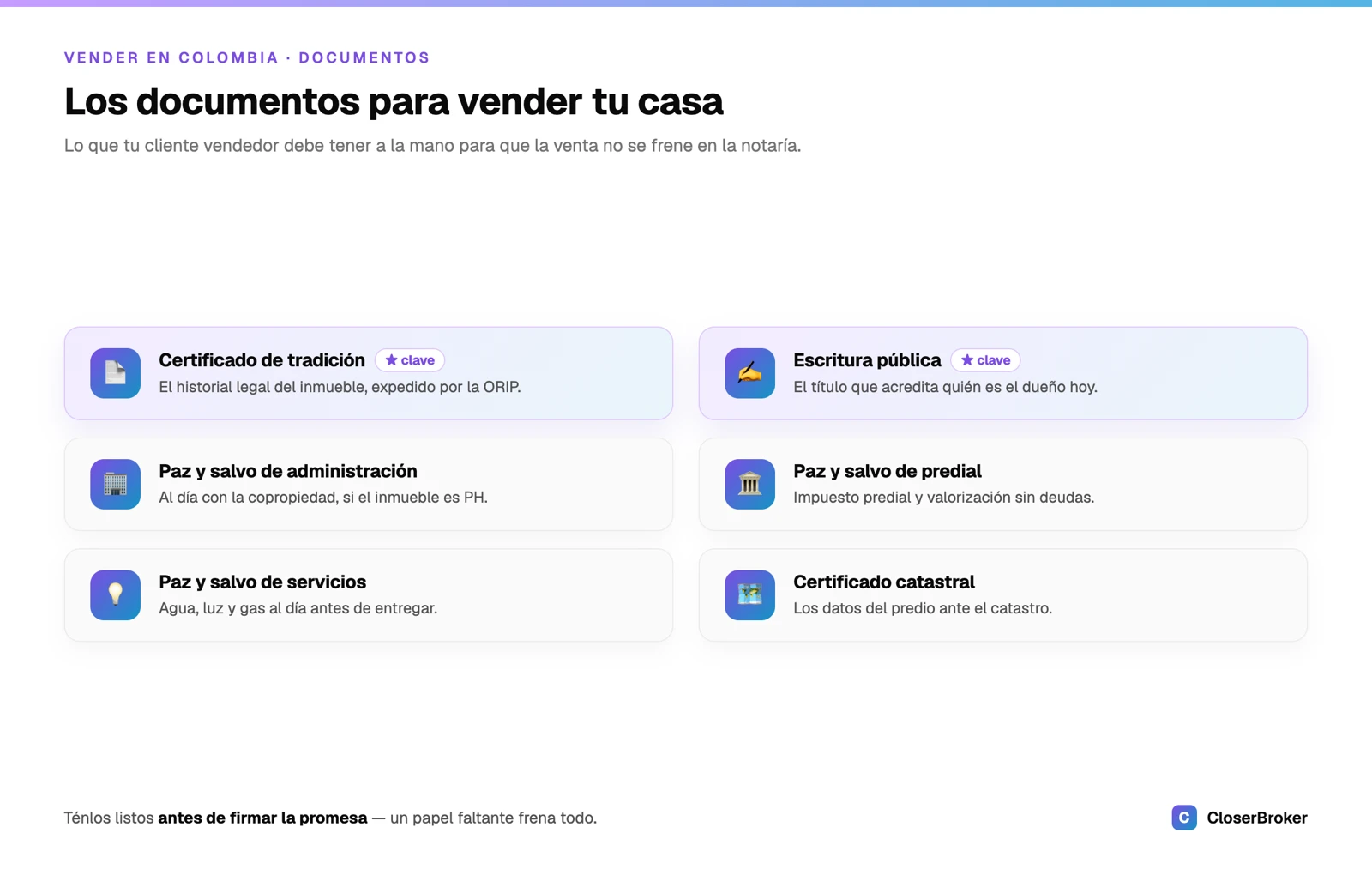Select the Paz y salvo de administración title
Image resolution: width=1372 pixels, height=869 pixels.
point(288,471)
